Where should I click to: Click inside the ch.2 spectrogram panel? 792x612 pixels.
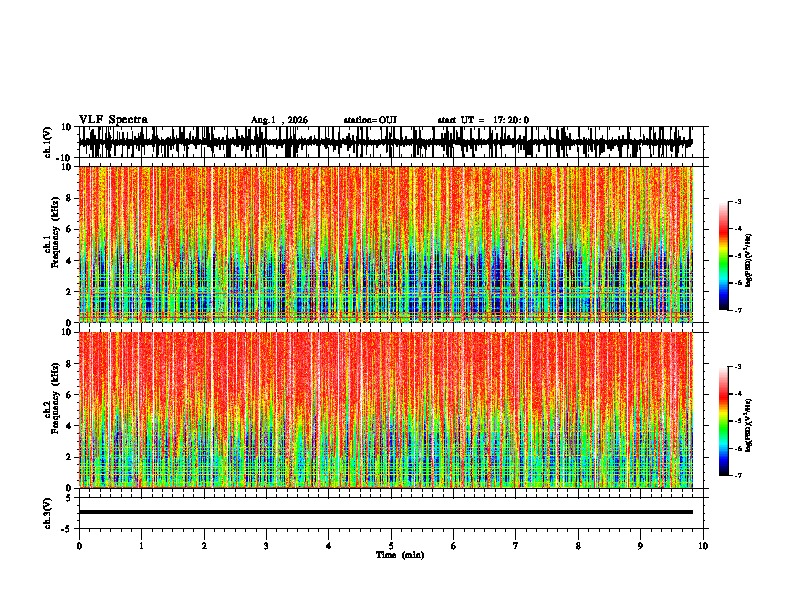[385, 410]
